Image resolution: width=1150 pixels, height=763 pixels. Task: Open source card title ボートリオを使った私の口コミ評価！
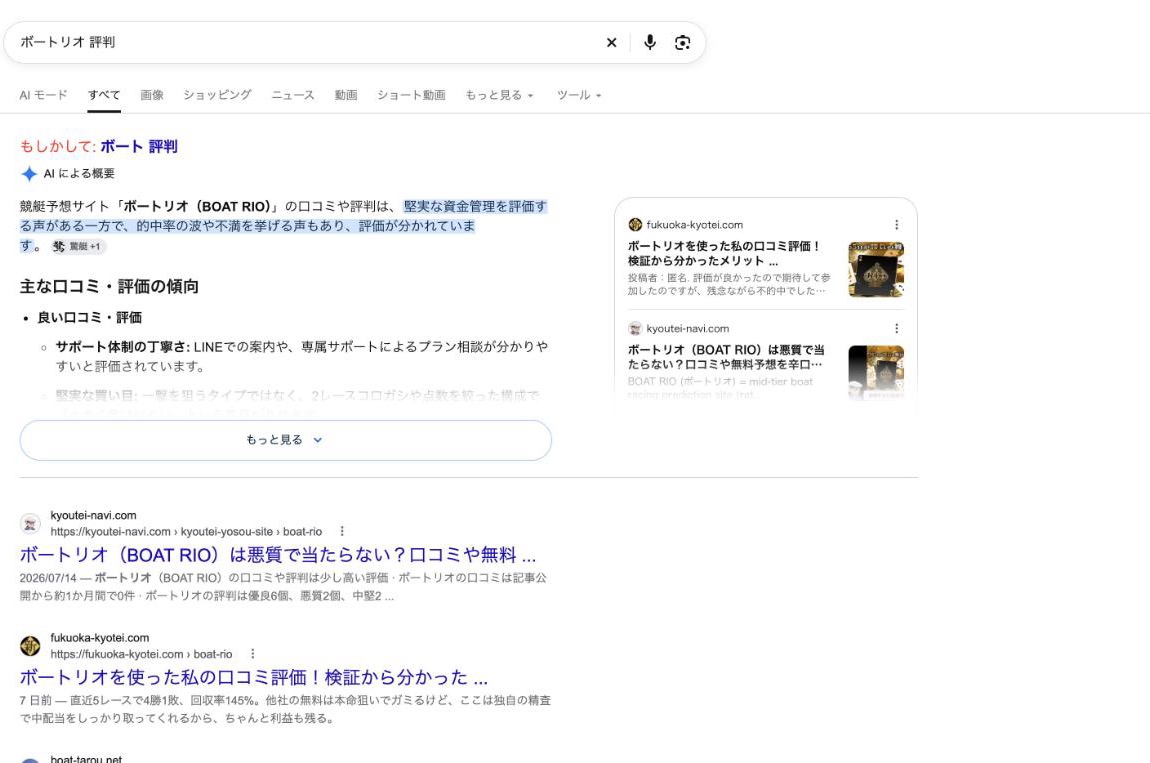724,253
